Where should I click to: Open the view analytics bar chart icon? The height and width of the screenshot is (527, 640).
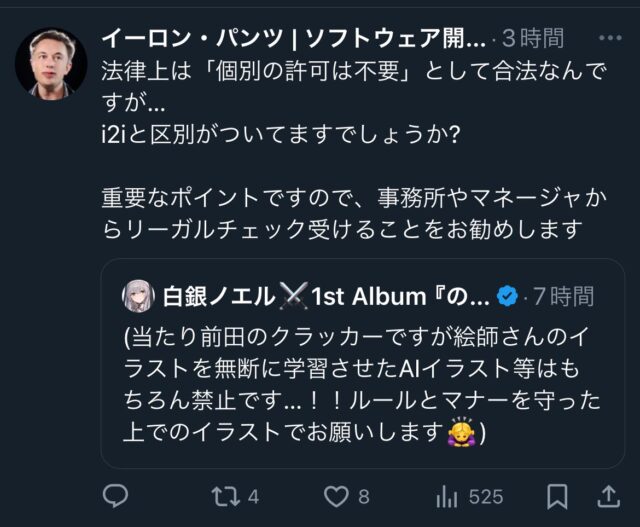pyautogui.click(x=447, y=497)
